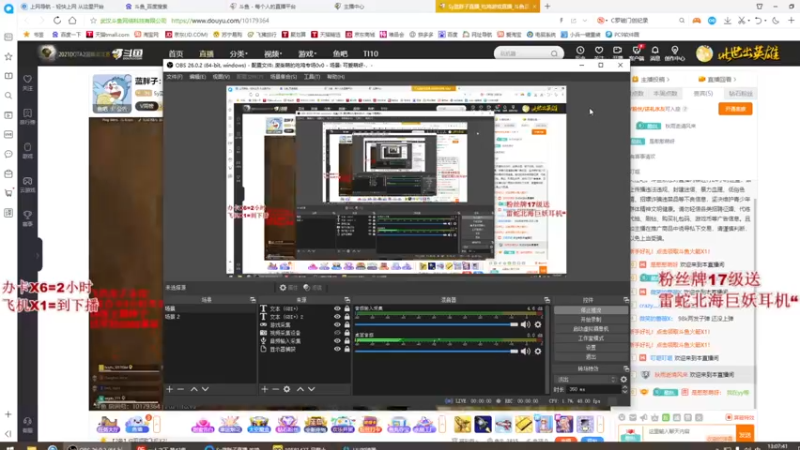Show the video capture device source
This screenshot has width=800, height=450.
337,333
